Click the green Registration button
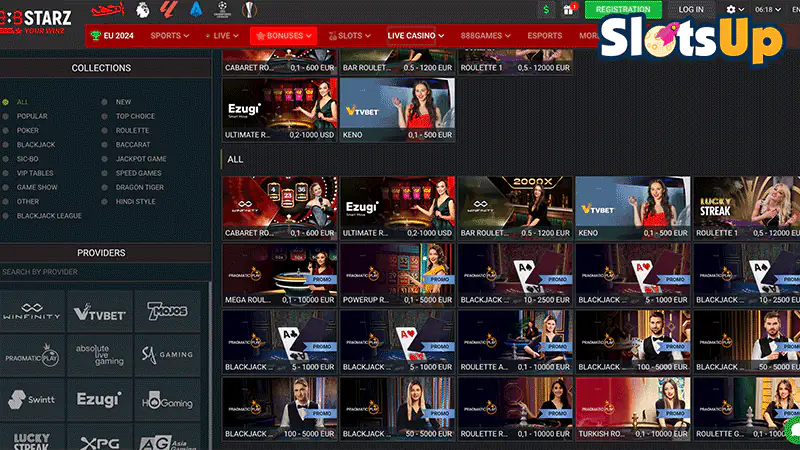The width and height of the screenshot is (800, 450). (623, 10)
